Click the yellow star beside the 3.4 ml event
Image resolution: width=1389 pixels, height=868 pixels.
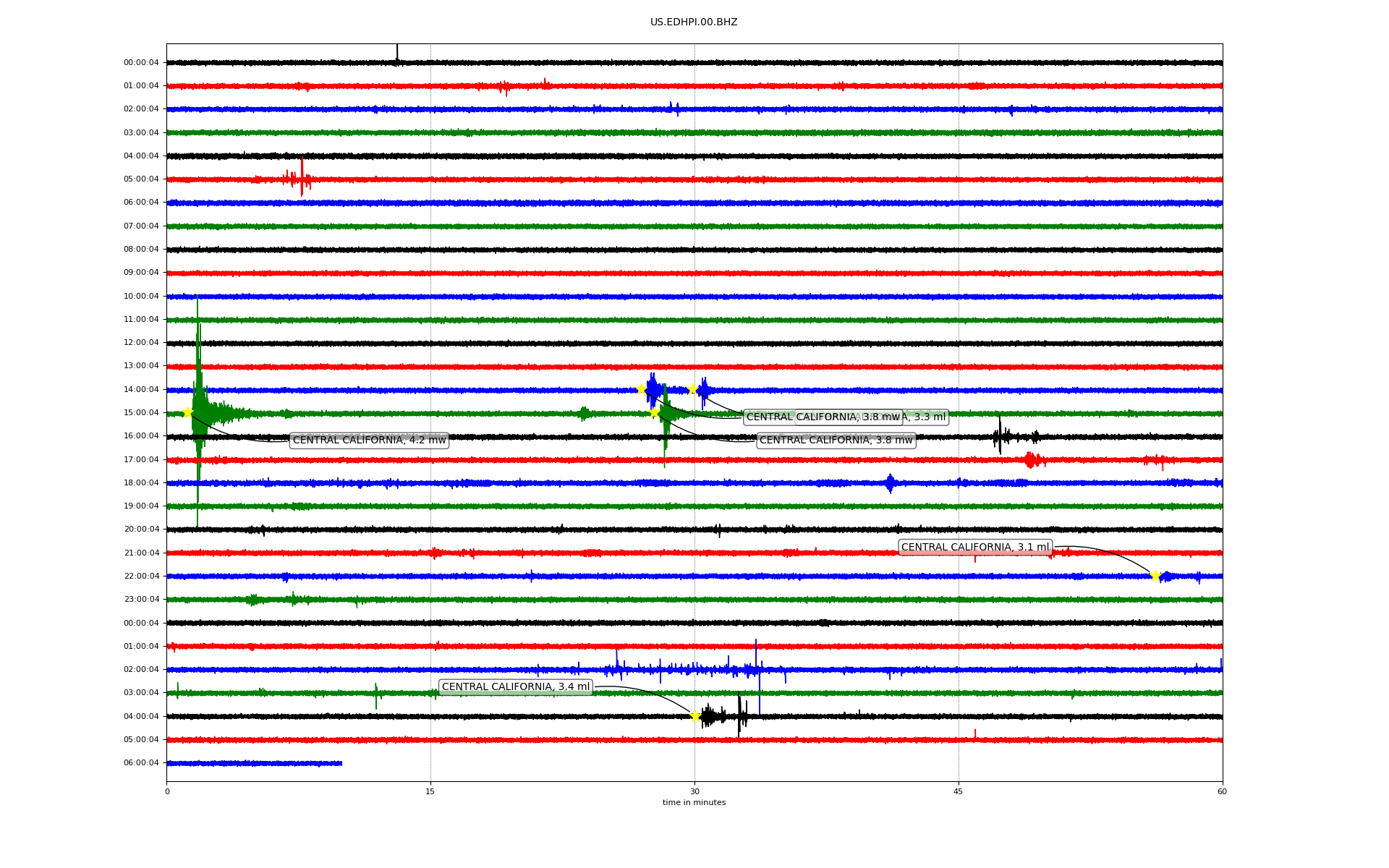click(x=695, y=716)
